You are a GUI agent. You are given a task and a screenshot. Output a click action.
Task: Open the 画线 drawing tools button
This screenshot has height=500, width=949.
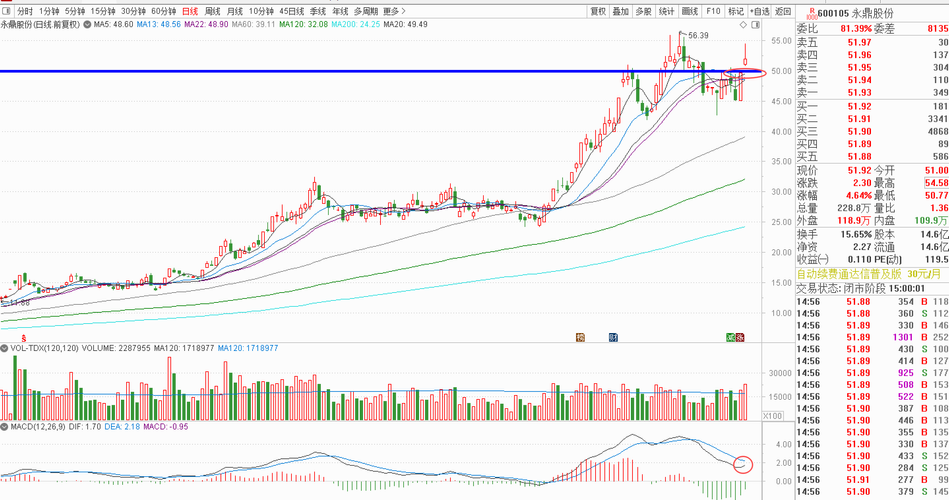tap(689, 12)
